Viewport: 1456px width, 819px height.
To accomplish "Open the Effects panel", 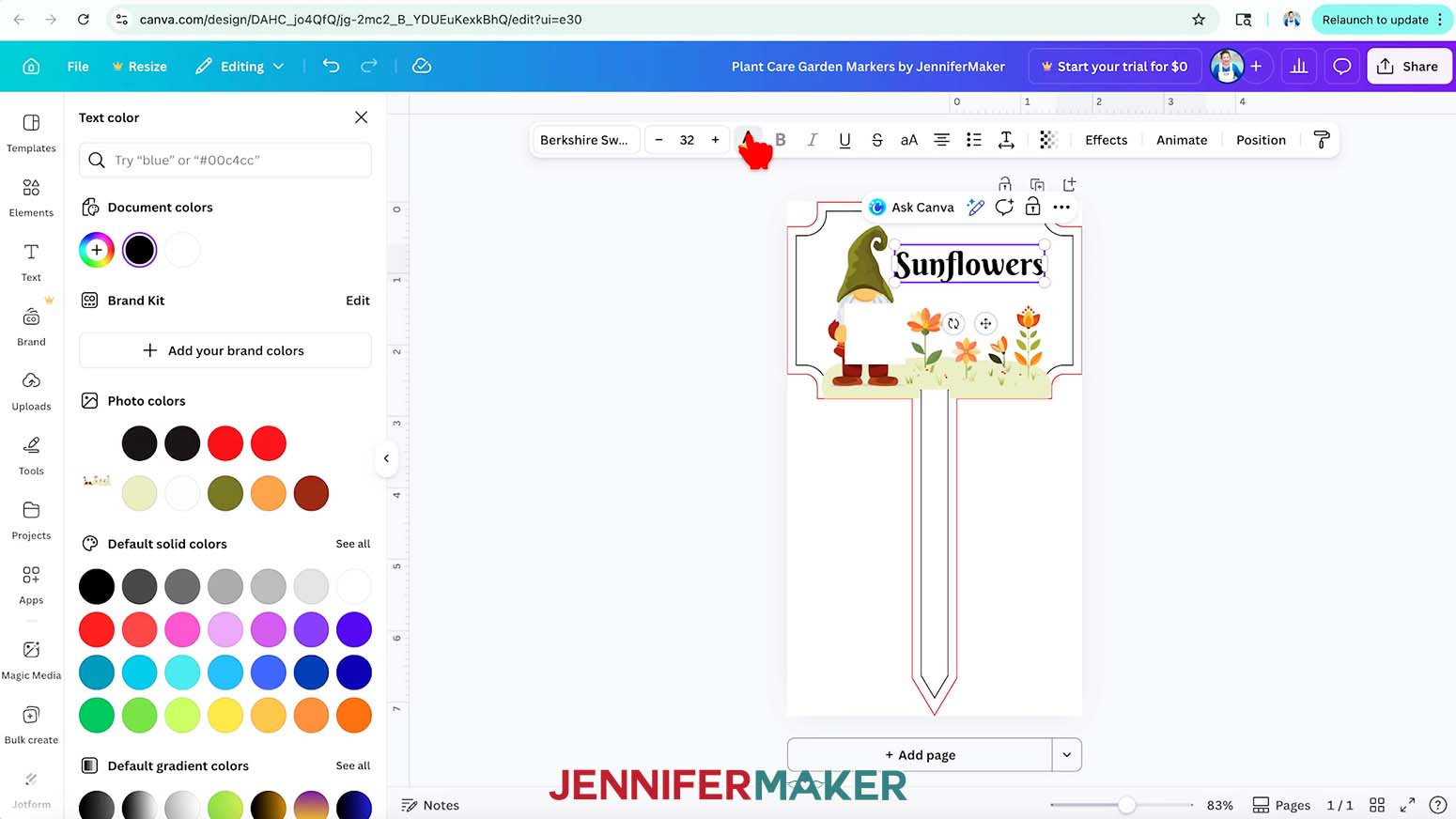I will [x=1106, y=140].
